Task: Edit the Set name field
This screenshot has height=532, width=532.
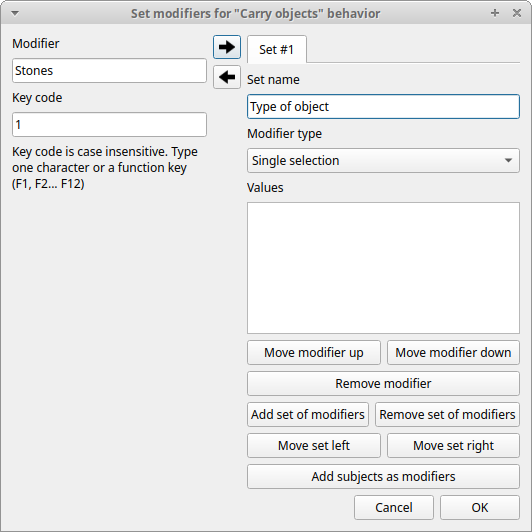Action: click(383, 107)
